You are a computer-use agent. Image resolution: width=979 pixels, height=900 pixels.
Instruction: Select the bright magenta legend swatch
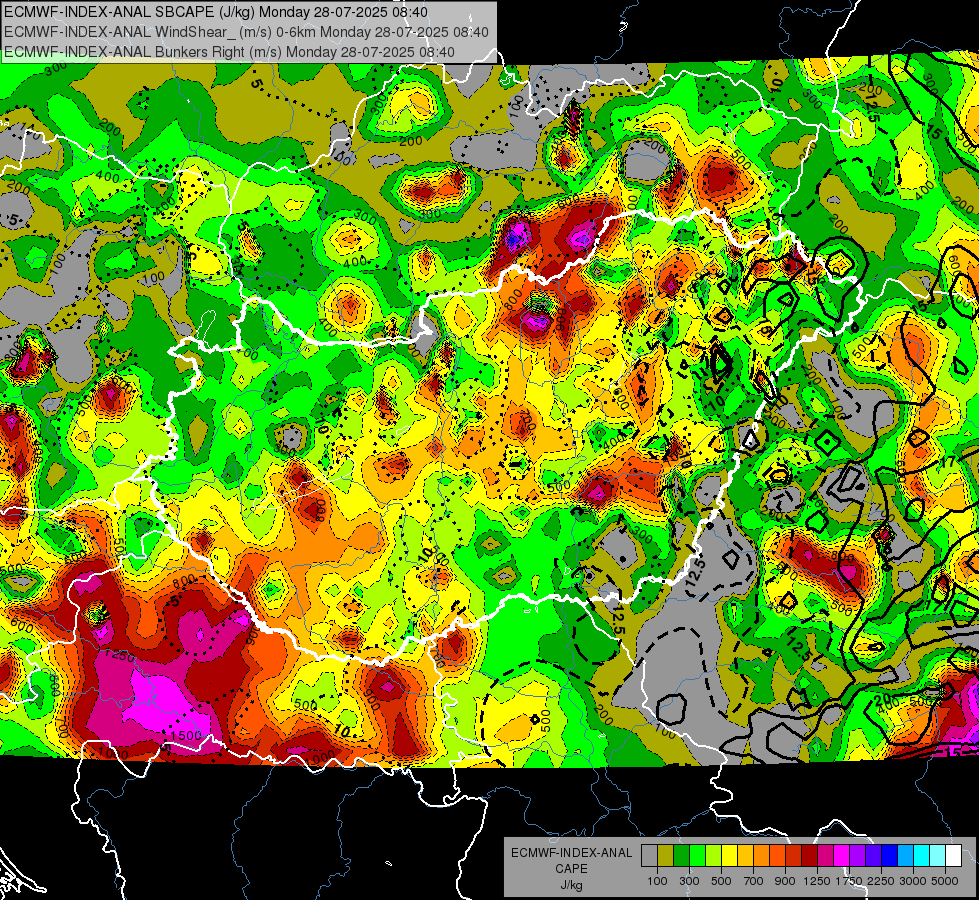pyautogui.click(x=842, y=855)
